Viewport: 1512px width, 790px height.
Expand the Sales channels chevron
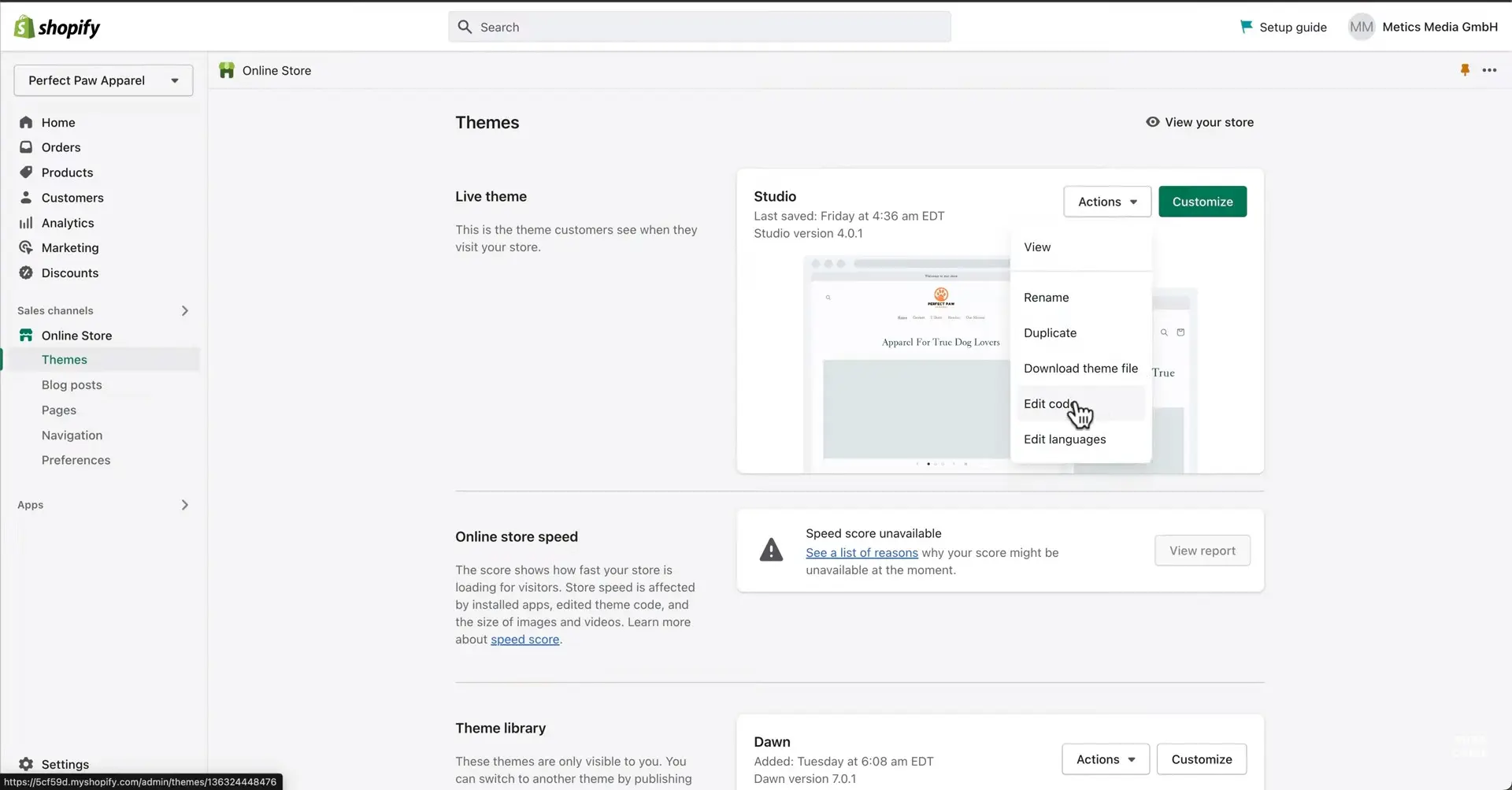185,310
